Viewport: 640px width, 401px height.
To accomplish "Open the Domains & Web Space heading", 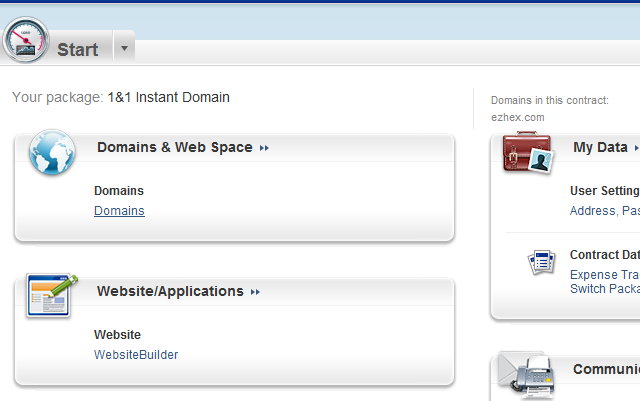I will click(x=175, y=147).
